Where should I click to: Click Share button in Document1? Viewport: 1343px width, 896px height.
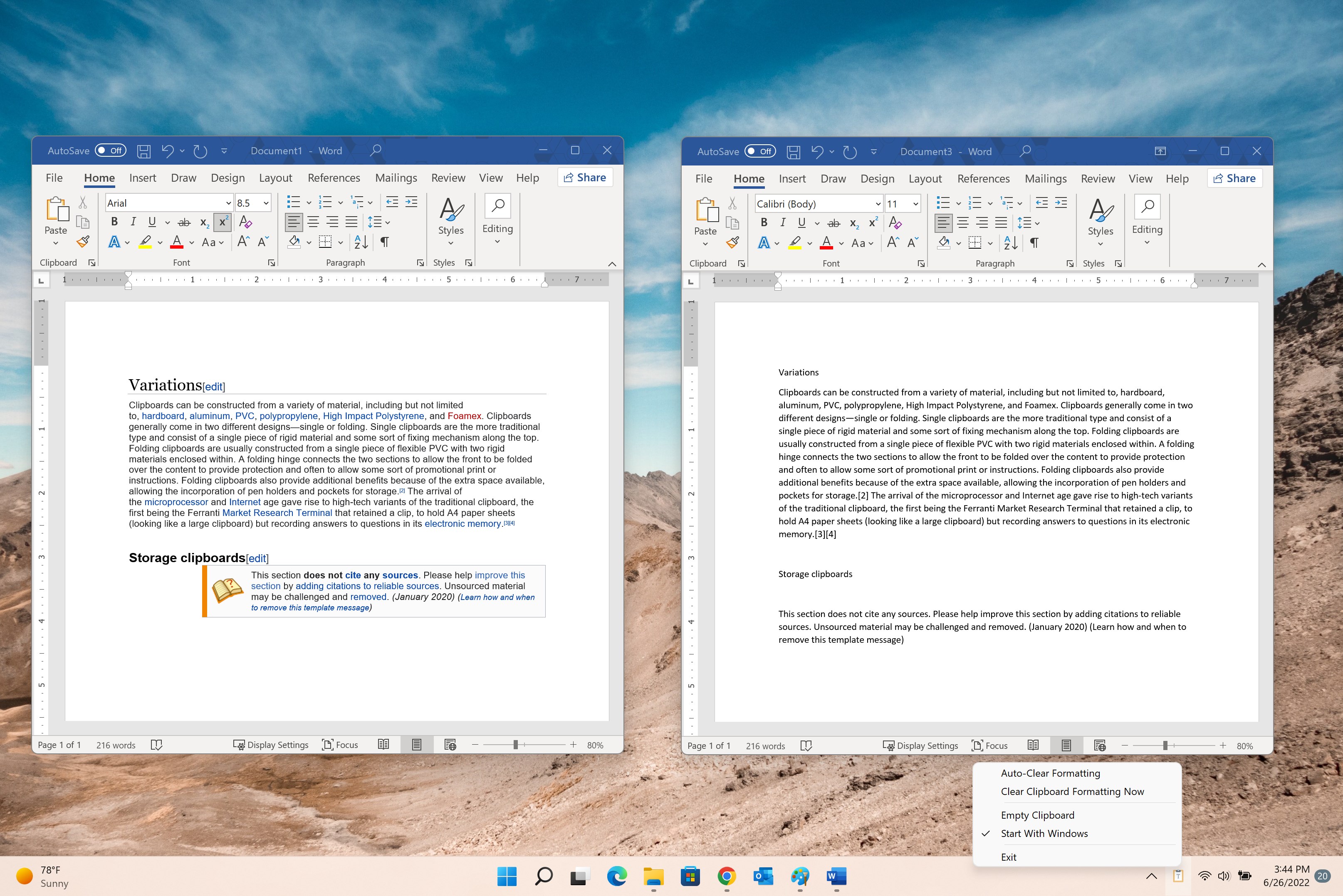click(585, 178)
